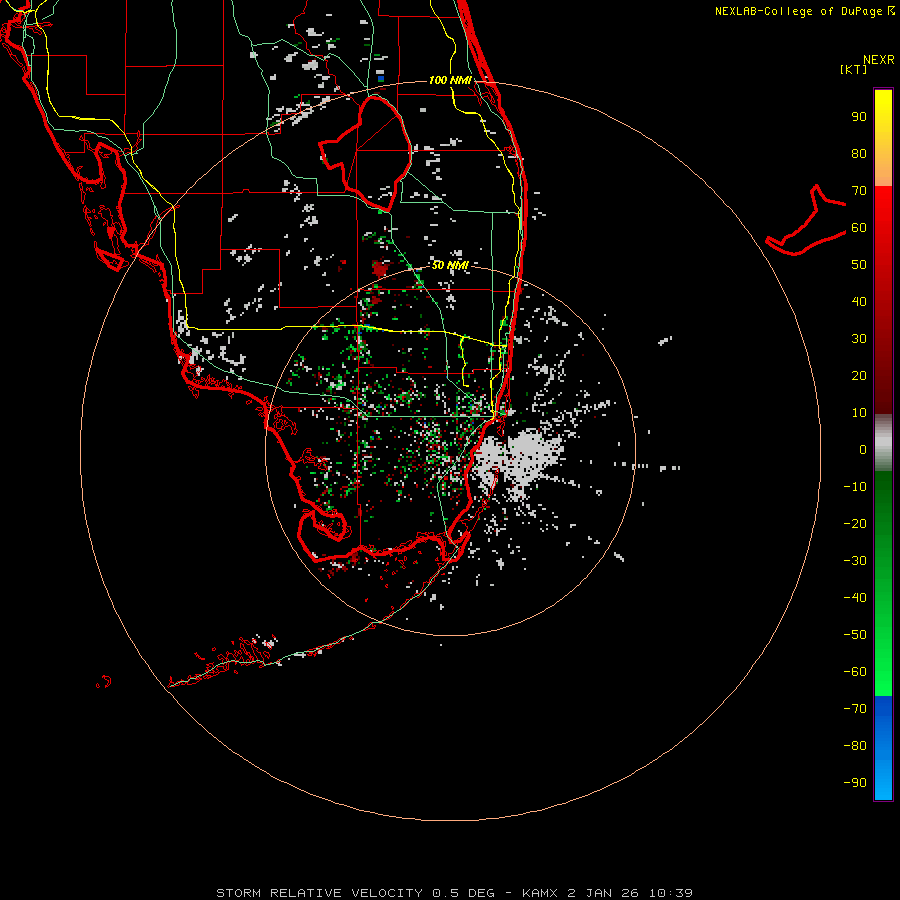Click the legend value 50
Image resolution: width=900 pixels, height=900 pixels.
point(859,265)
